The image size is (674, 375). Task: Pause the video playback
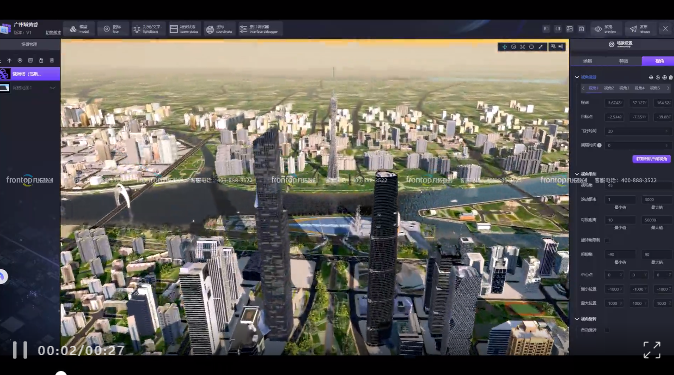pyautogui.click(x=20, y=350)
